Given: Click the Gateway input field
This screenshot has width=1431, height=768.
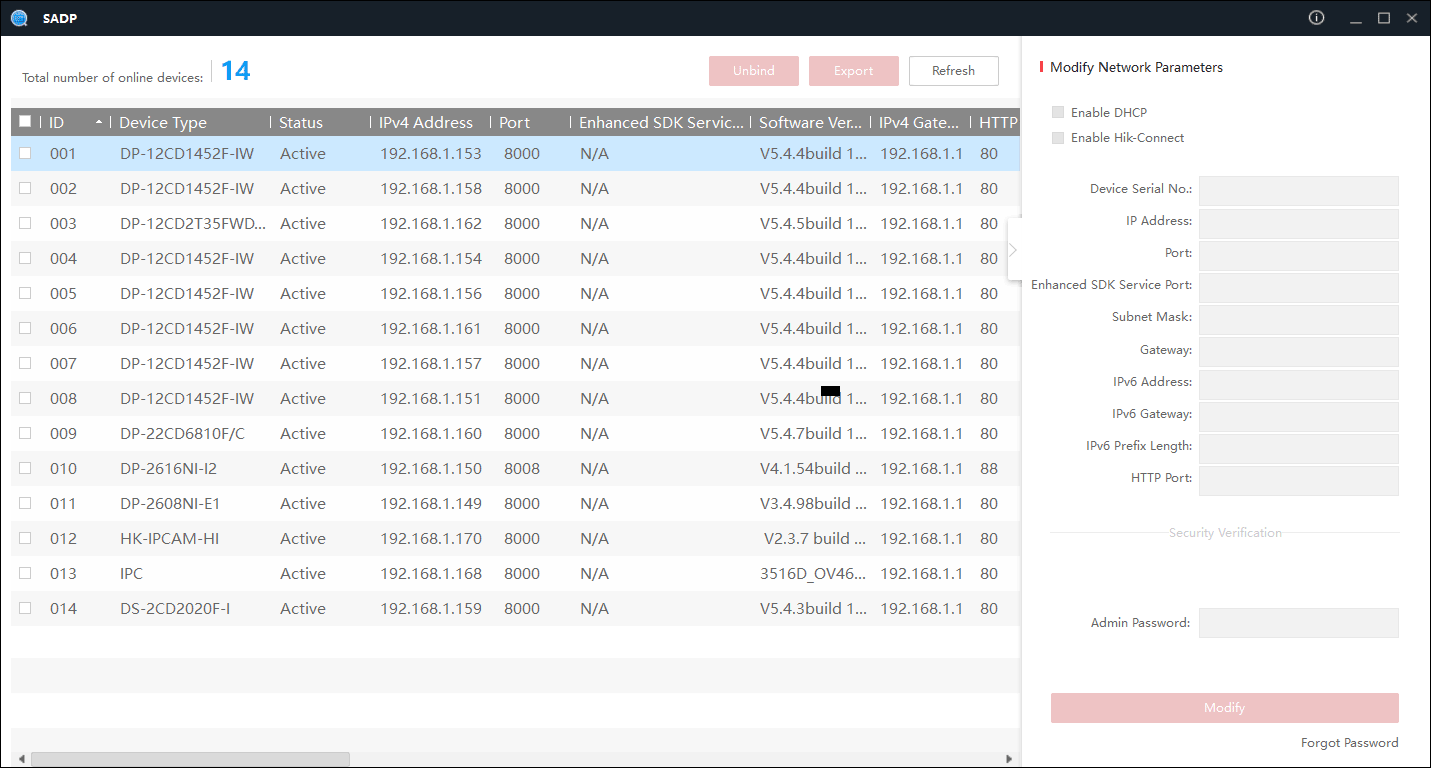Looking at the screenshot, I should click(1299, 351).
